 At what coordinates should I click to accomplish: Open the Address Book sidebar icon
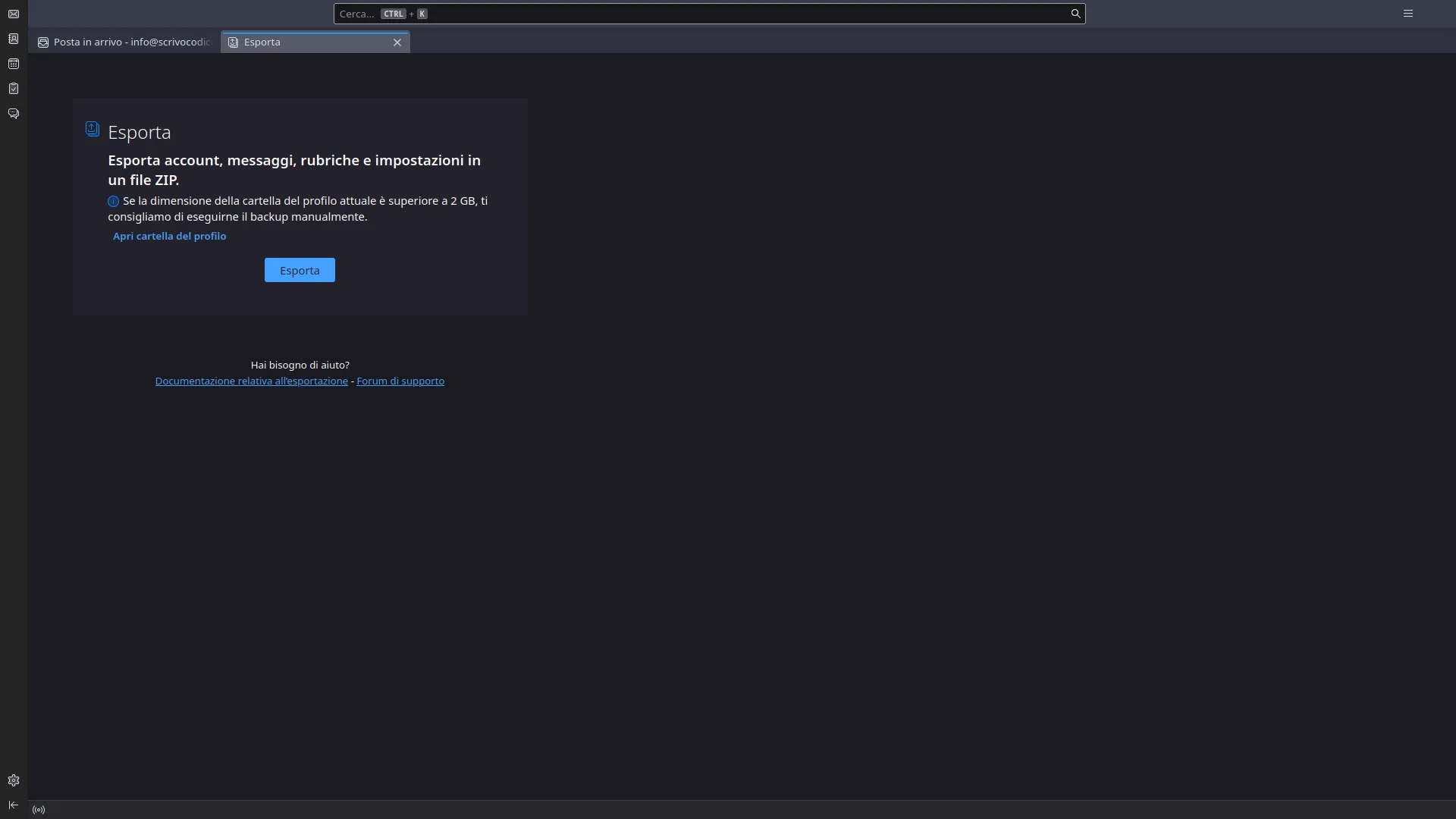pyautogui.click(x=14, y=39)
